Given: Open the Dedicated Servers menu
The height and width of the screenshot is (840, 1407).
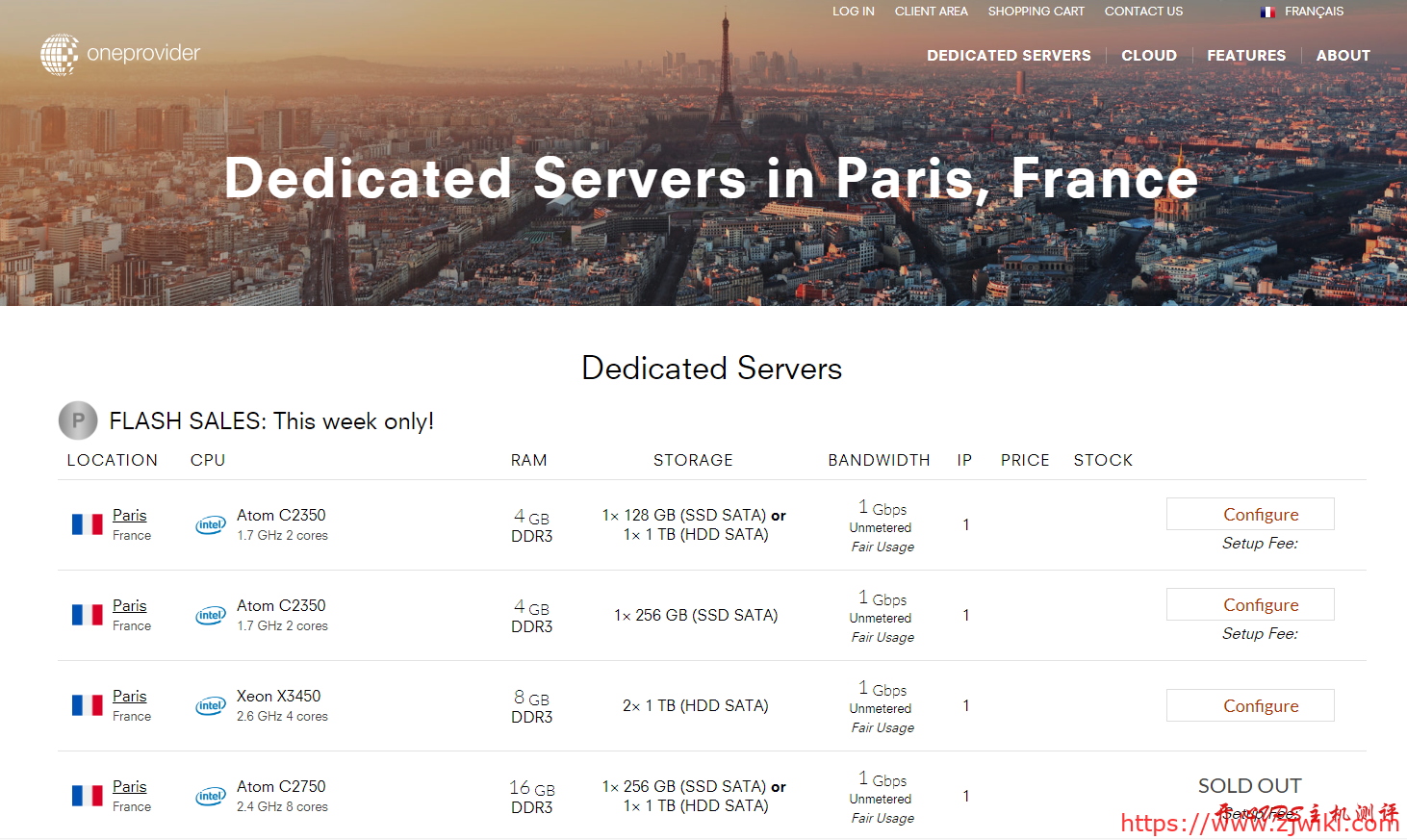Looking at the screenshot, I should tap(1009, 56).
